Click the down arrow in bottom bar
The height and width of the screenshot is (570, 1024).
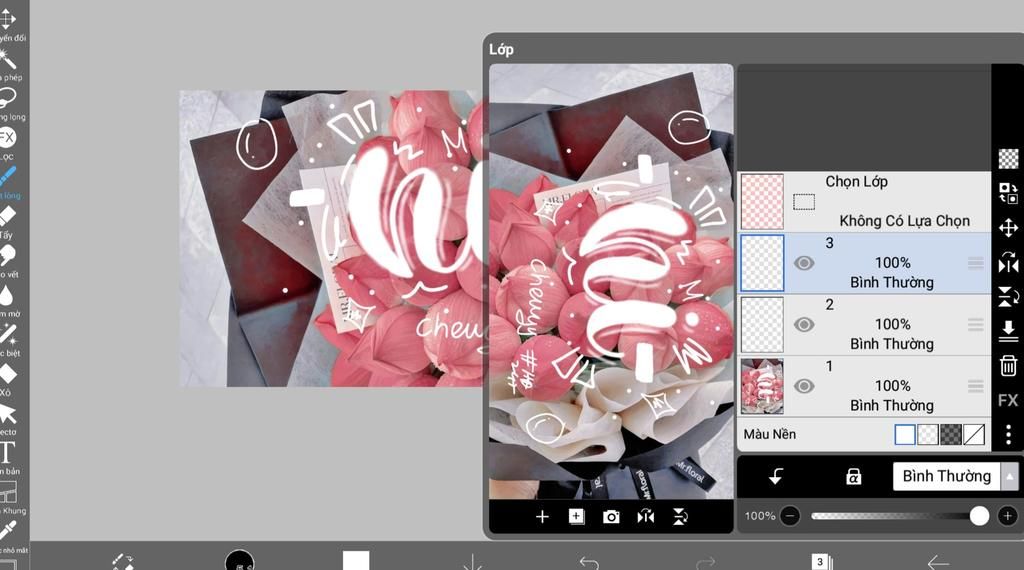tap(472, 562)
